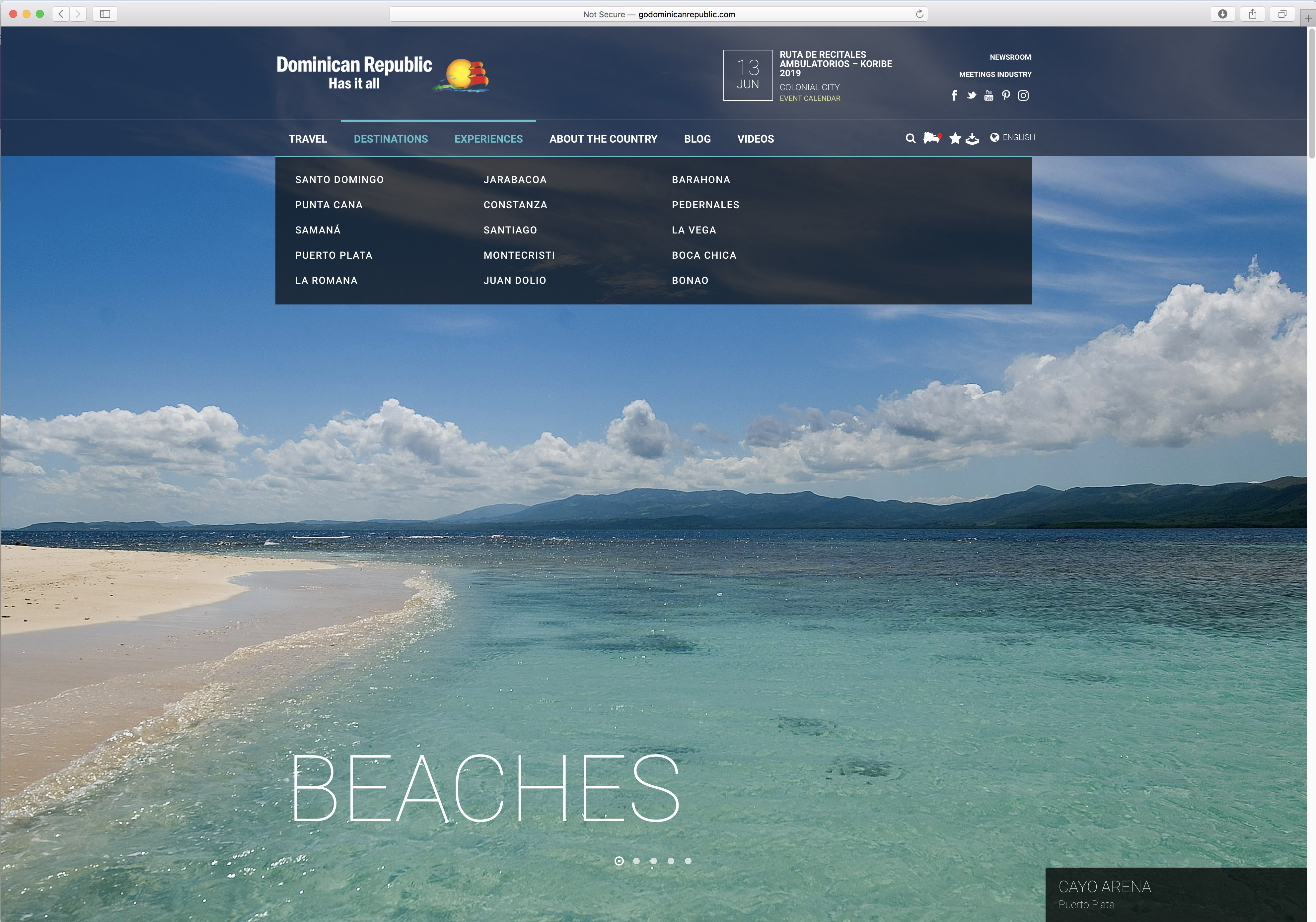Visit the YouTube channel icon
The width and height of the screenshot is (1316, 922).
(989, 96)
